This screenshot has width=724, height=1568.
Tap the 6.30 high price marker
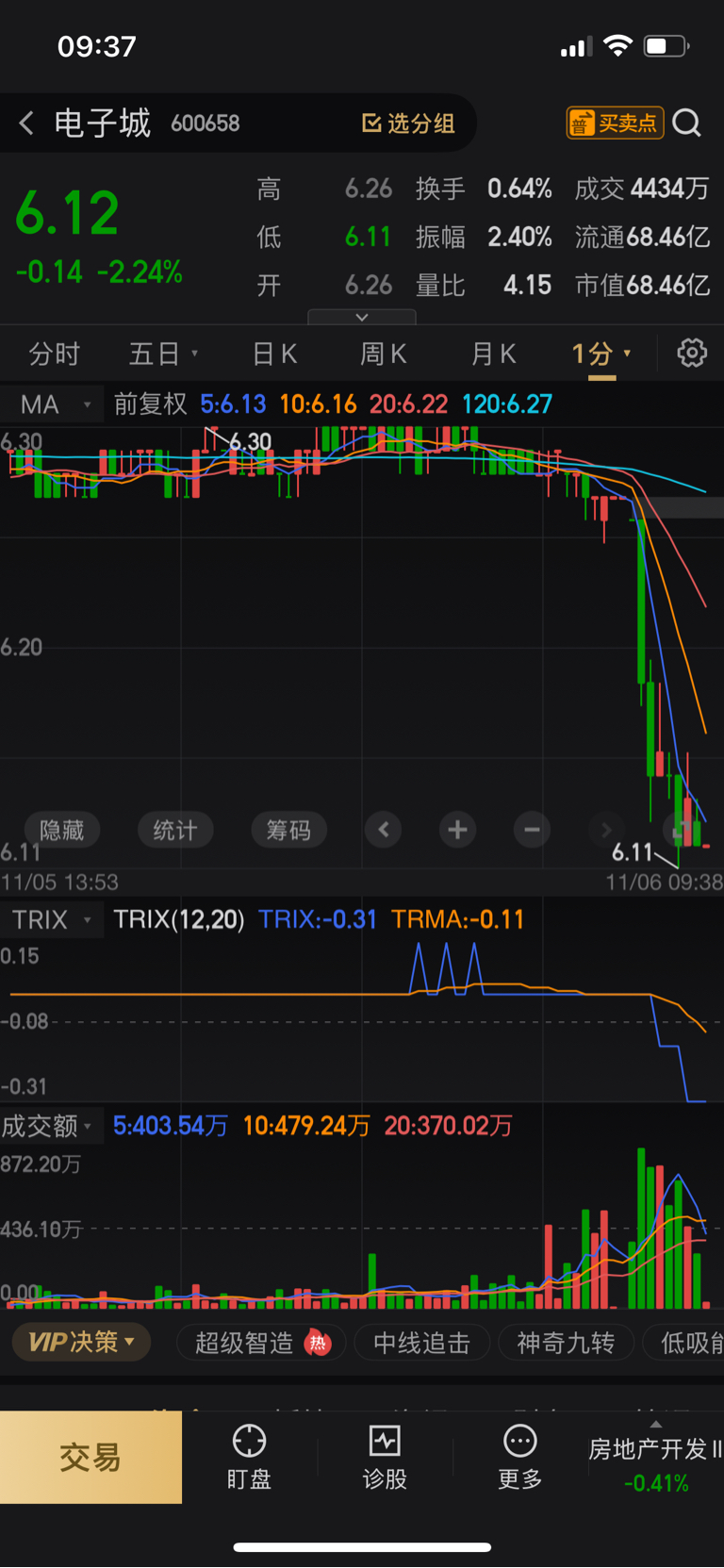pos(251,441)
